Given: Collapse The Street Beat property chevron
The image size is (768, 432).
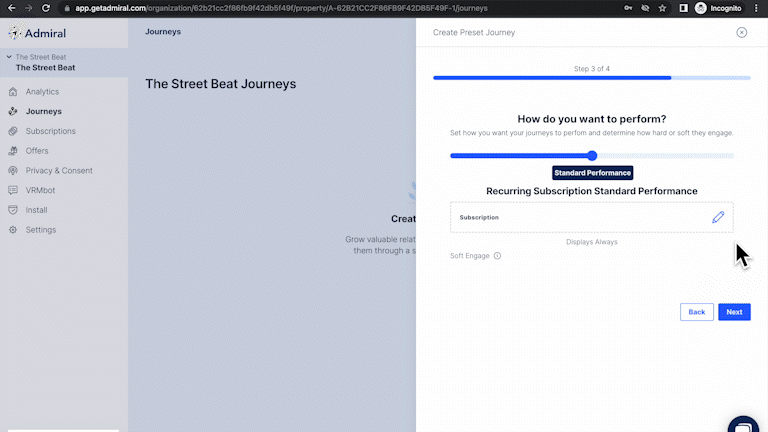Looking at the screenshot, I should coord(9,57).
